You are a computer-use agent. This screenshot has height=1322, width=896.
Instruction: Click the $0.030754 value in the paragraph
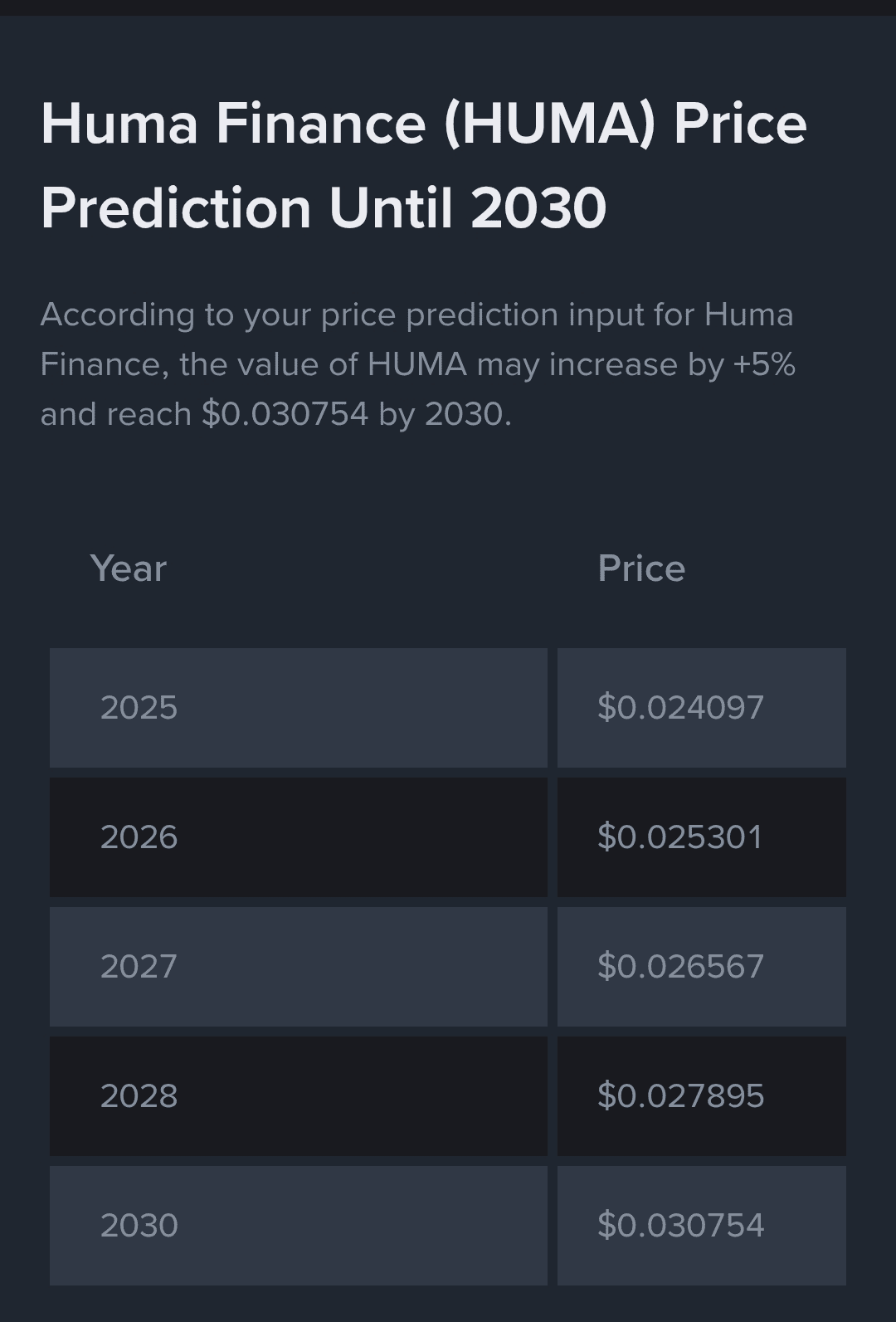(x=285, y=414)
